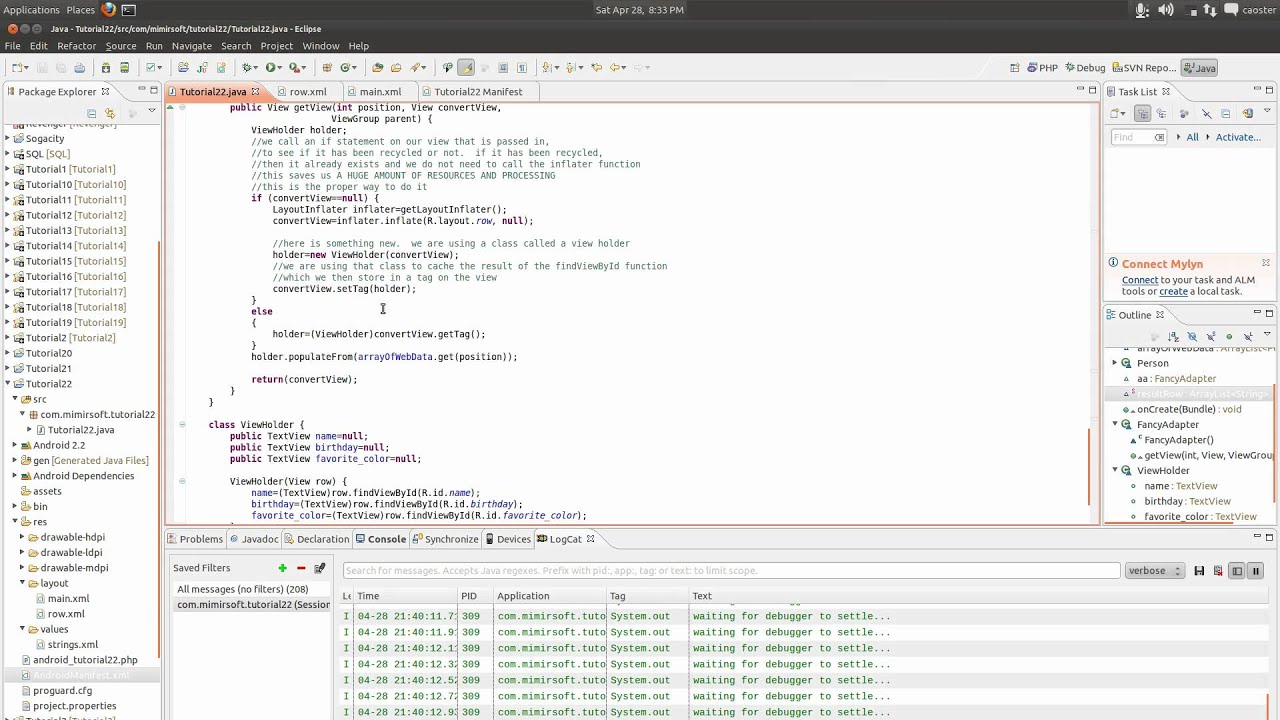Switch to the Debug perspective

coord(1085,68)
